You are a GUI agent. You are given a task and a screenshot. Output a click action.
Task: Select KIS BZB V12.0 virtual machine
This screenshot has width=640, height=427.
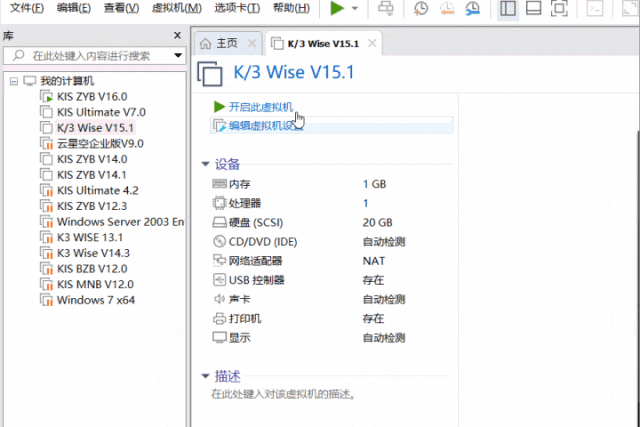[92, 269]
